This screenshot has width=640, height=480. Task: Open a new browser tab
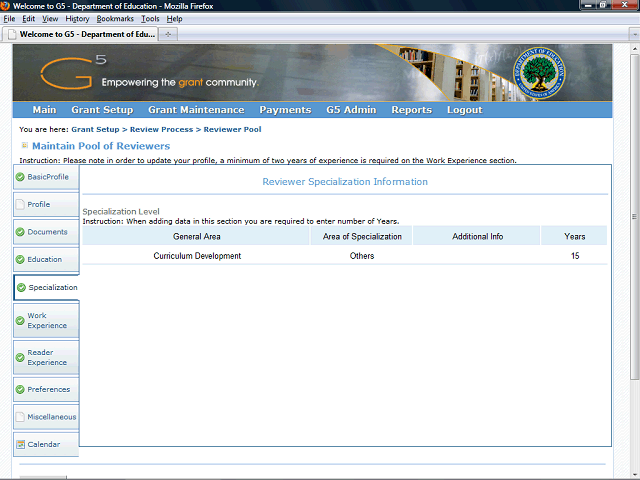[x=168, y=34]
